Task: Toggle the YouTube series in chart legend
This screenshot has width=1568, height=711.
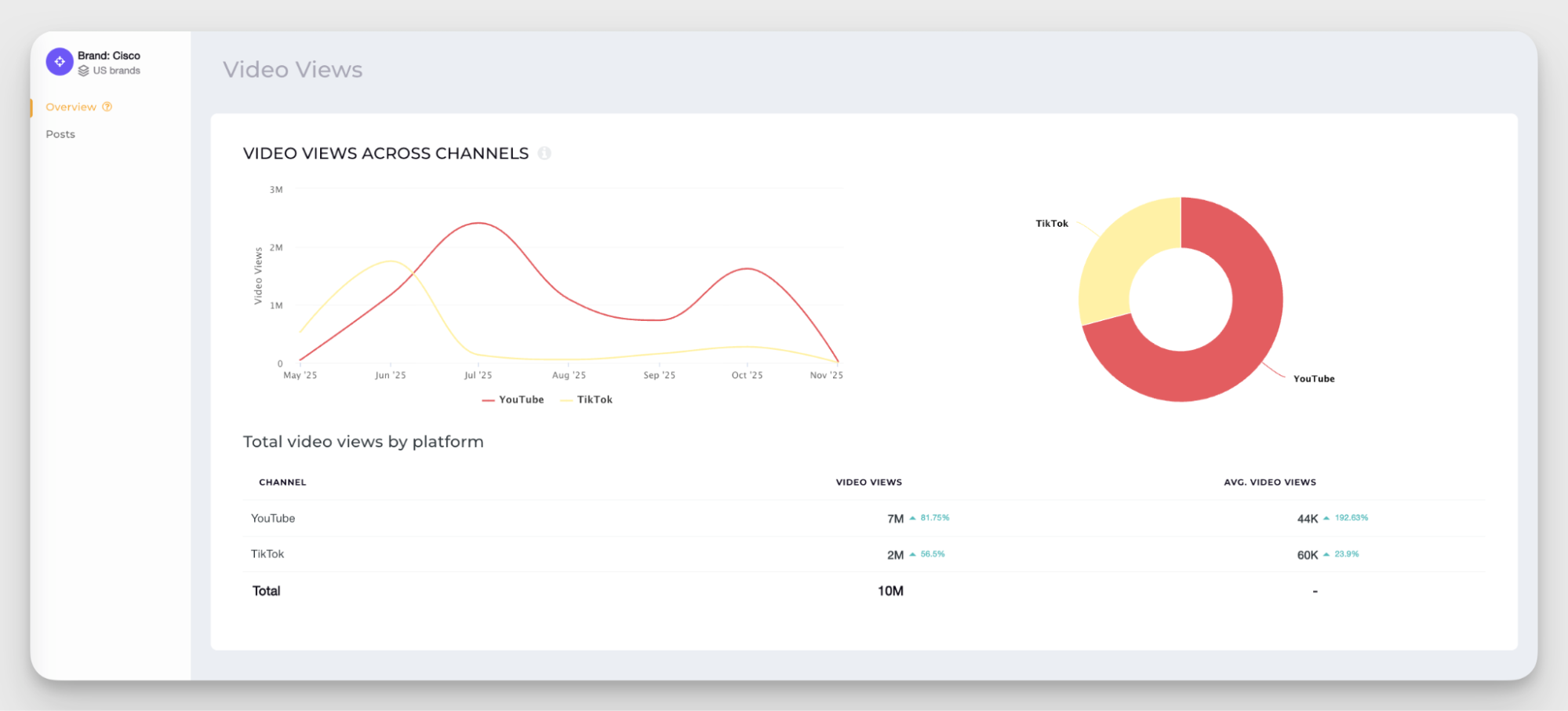Action: coord(514,399)
